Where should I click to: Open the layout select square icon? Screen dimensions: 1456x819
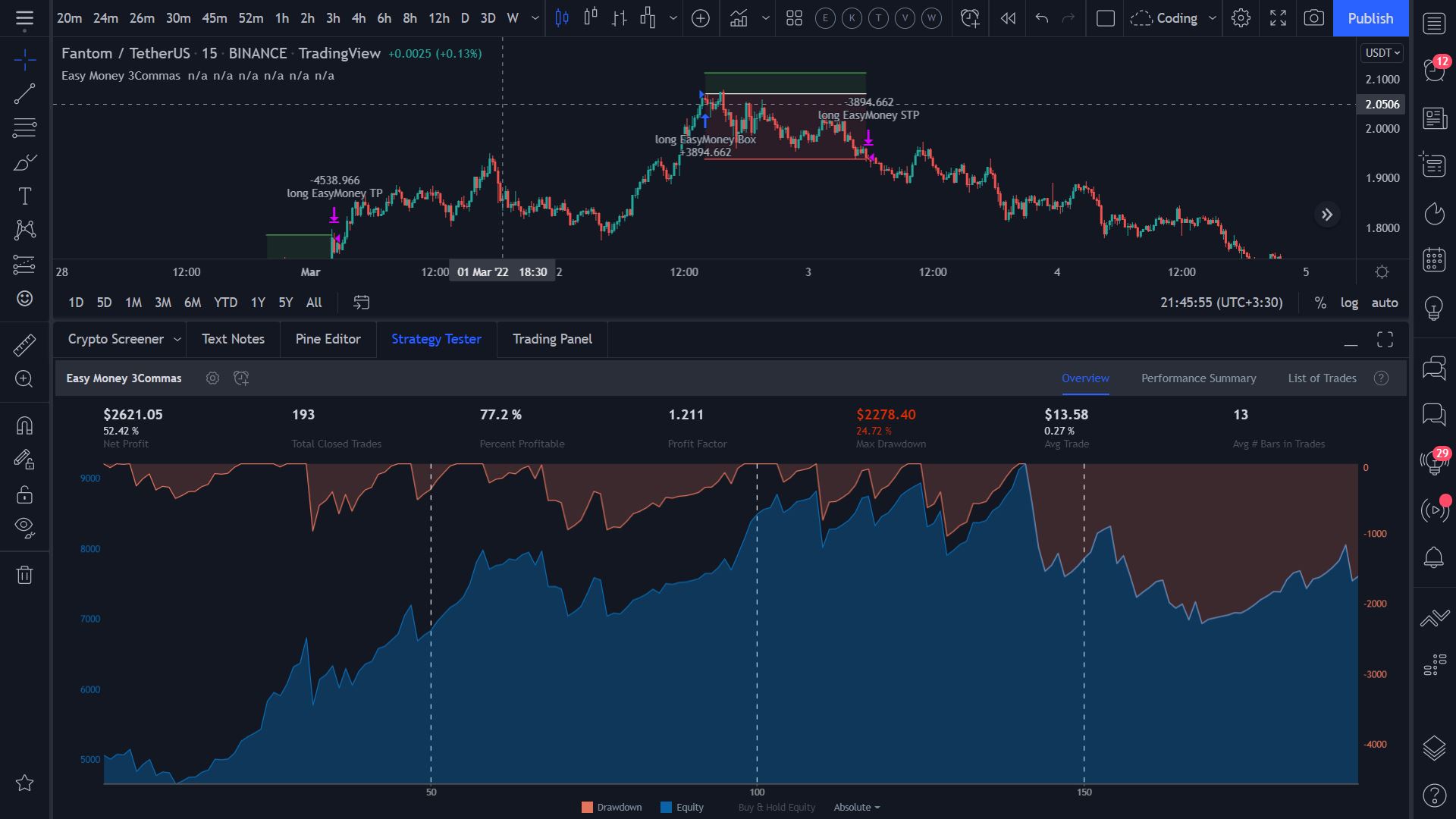1106,18
